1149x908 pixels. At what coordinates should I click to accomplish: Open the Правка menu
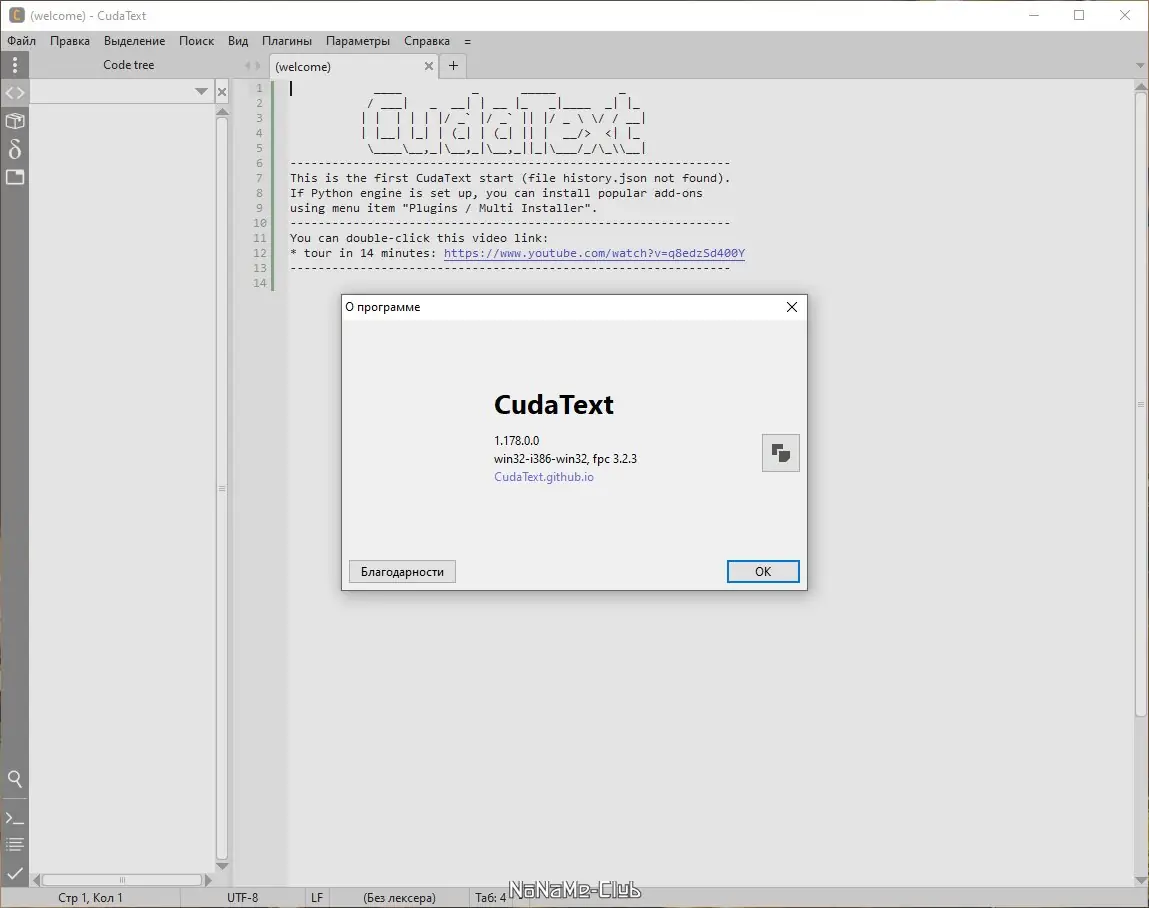click(x=70, y=41)
